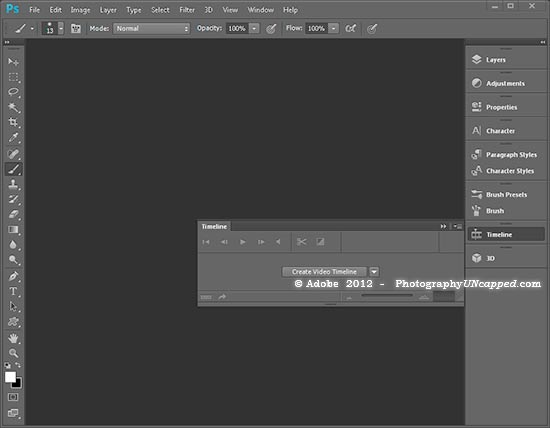Swap foreground and background colors

(18, 365)
